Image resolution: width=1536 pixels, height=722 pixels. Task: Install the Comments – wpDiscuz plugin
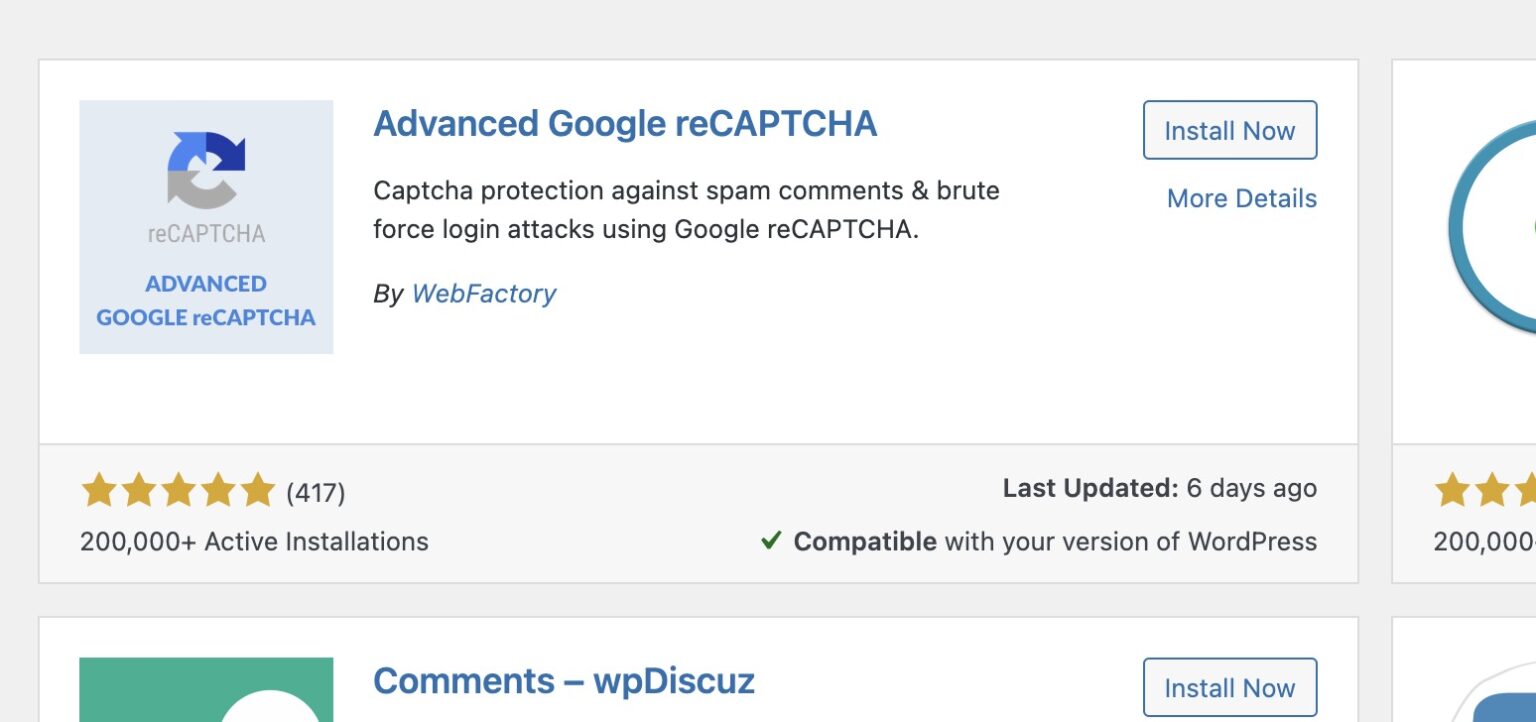coord(1229,688)
